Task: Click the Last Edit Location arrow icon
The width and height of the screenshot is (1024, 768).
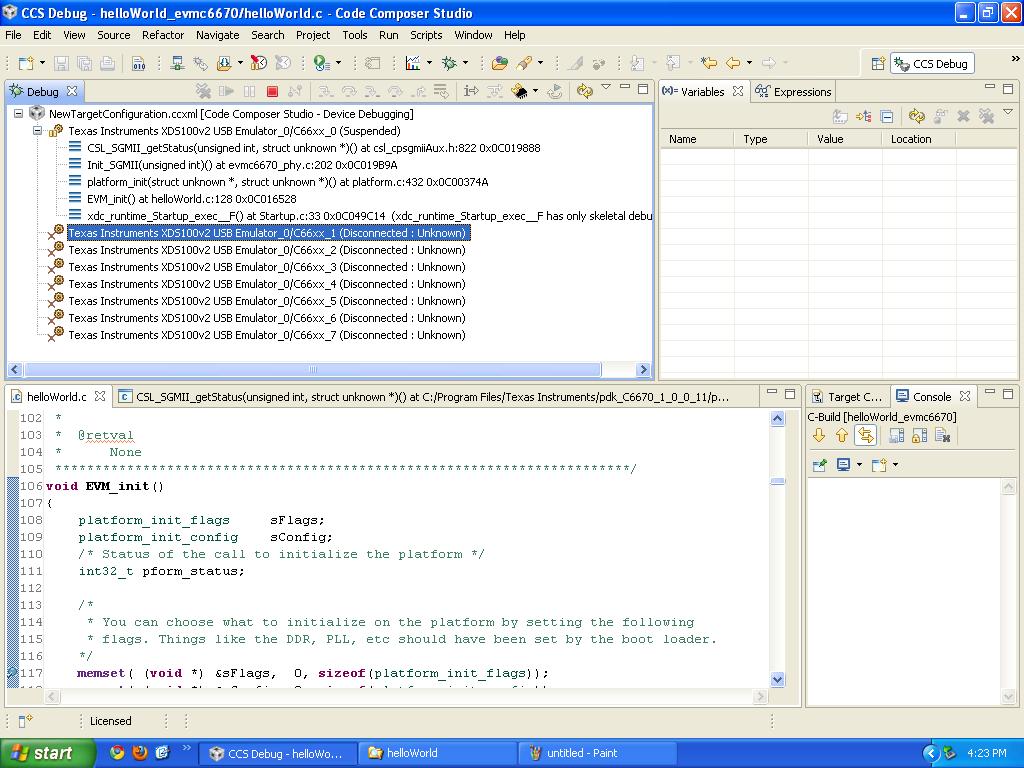Action: 709,63
